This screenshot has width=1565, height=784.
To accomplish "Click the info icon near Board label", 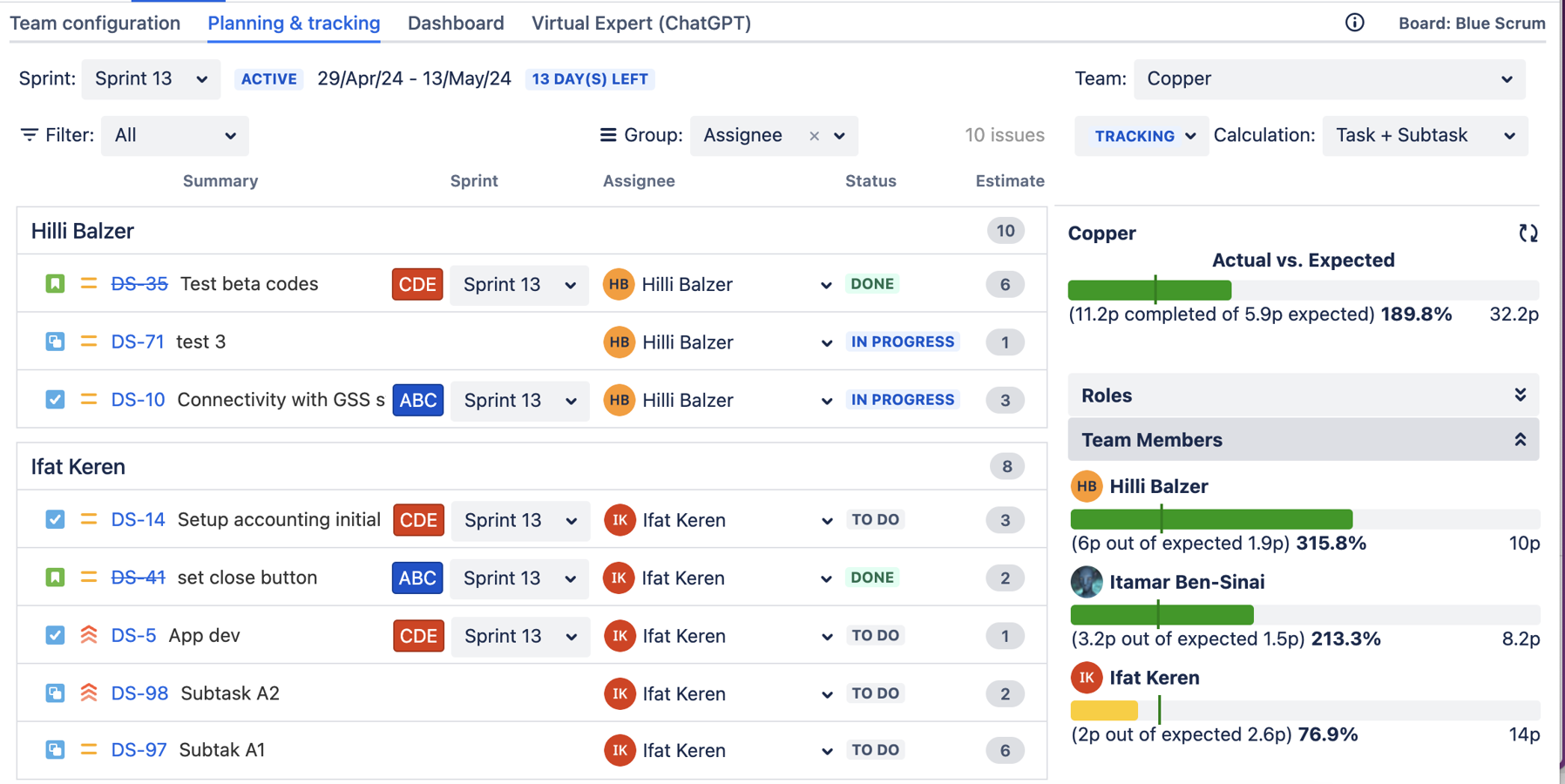I will tap(1354, 23).
